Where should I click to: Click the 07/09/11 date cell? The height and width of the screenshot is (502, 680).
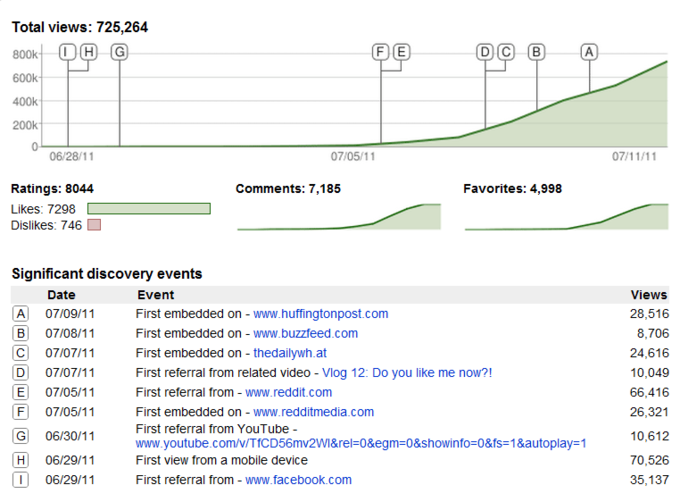click(70, 314)
